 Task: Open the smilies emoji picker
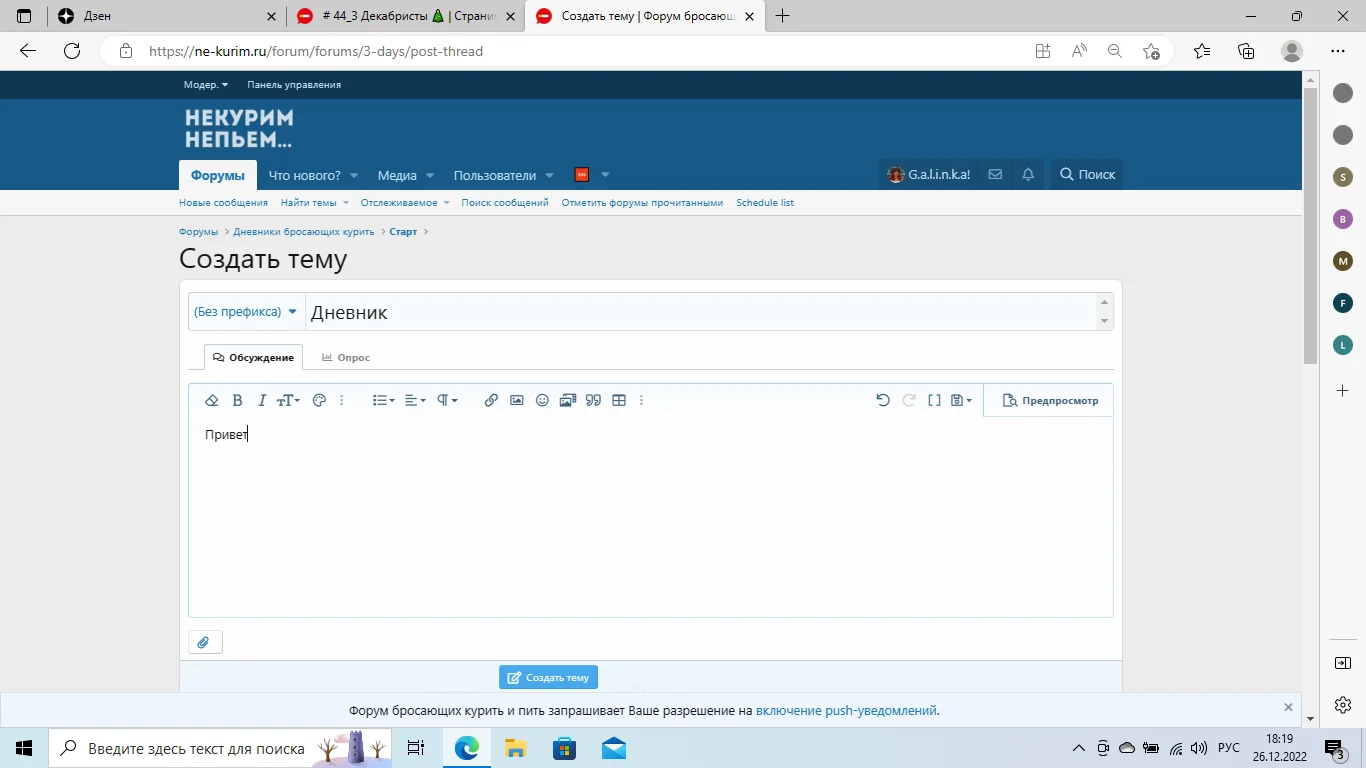pyautogui.click(x=542, y=400)
